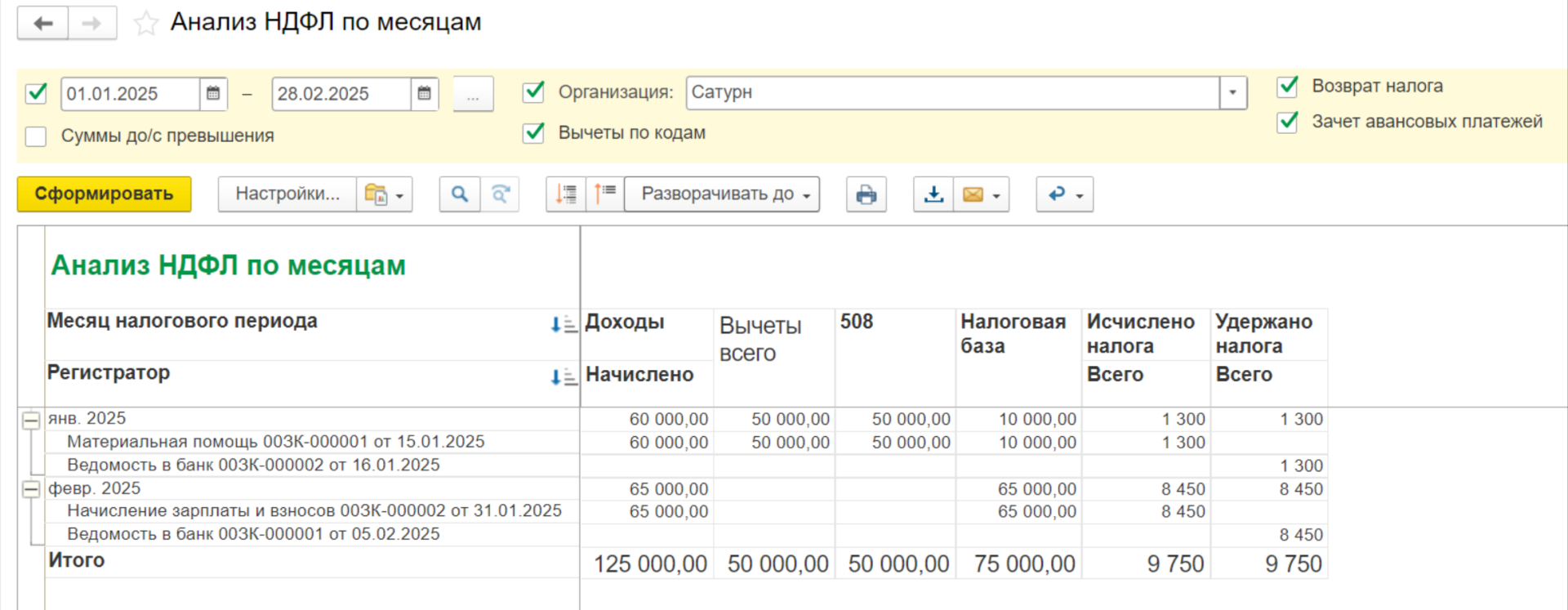Open dropdown arrow beside envelope icon

[996, 196]
